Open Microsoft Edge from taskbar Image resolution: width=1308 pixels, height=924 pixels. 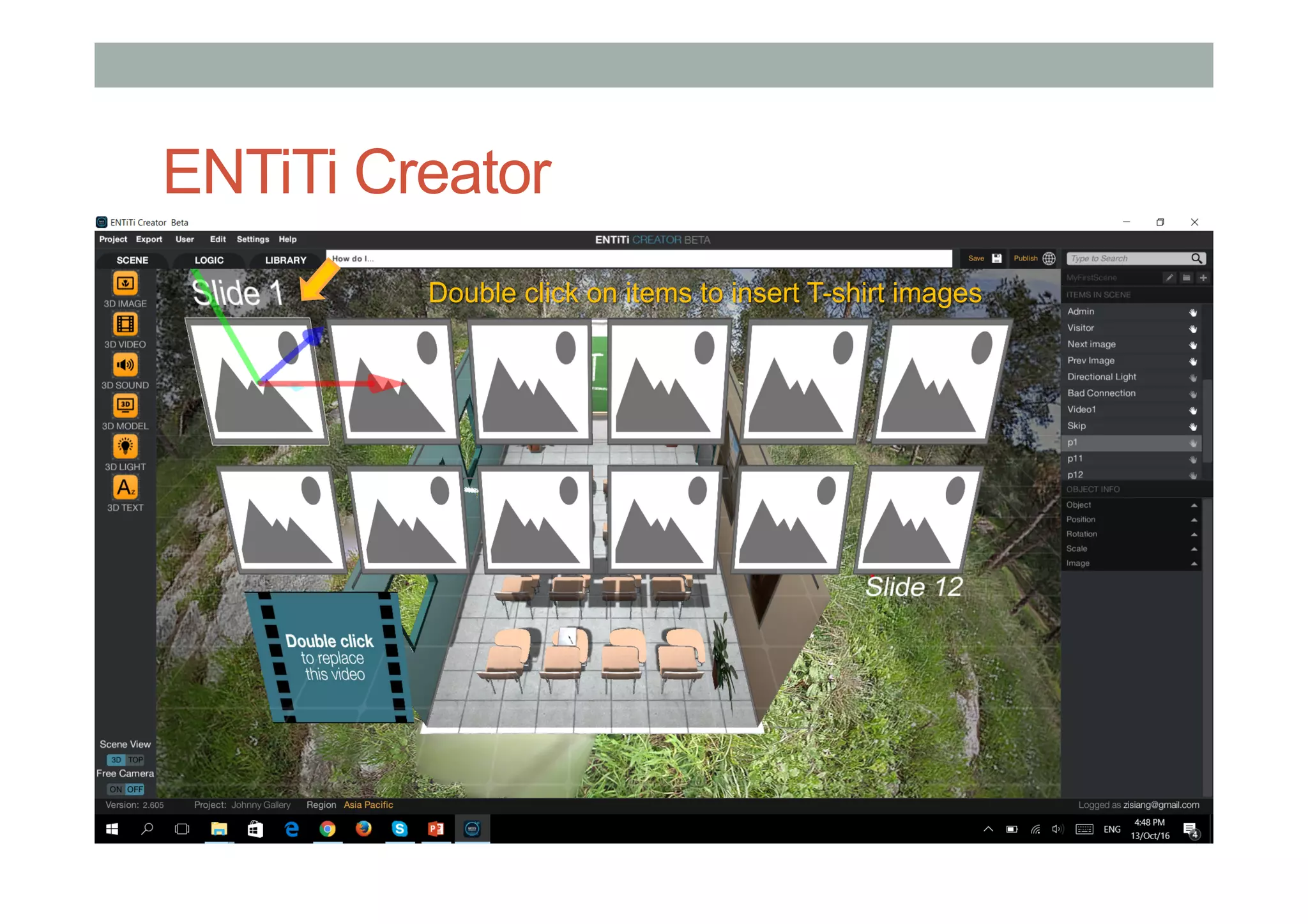(x=291, y=829)
